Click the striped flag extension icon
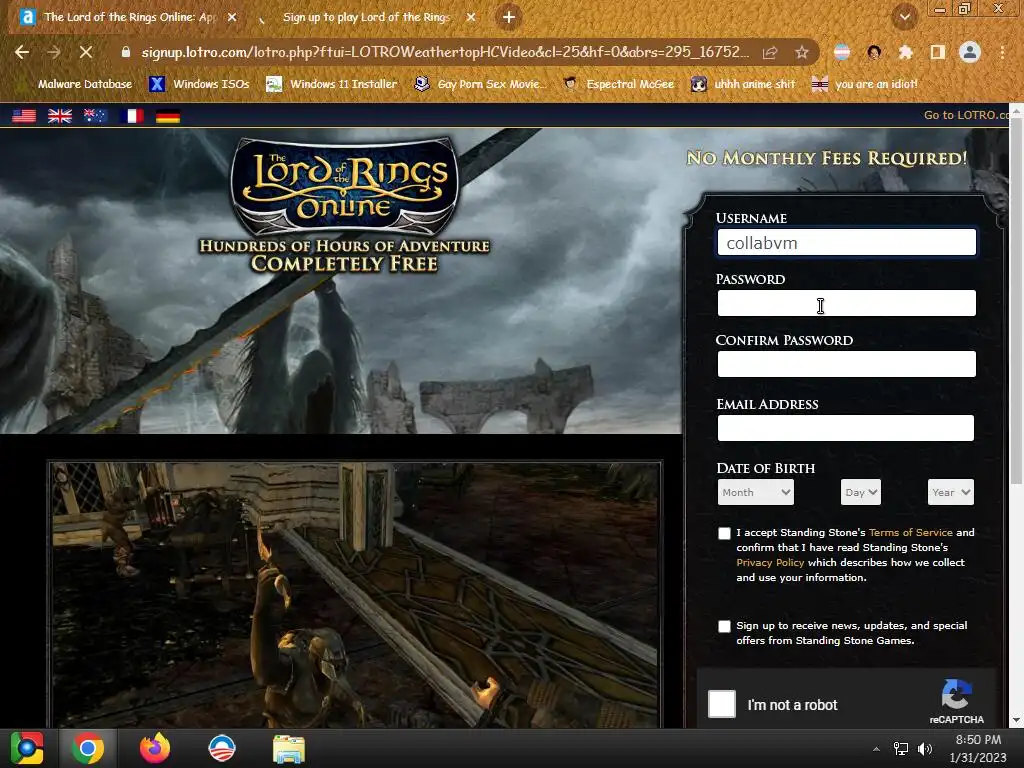1024x768 pixels. pyautogui.click(x=842, y=52)
